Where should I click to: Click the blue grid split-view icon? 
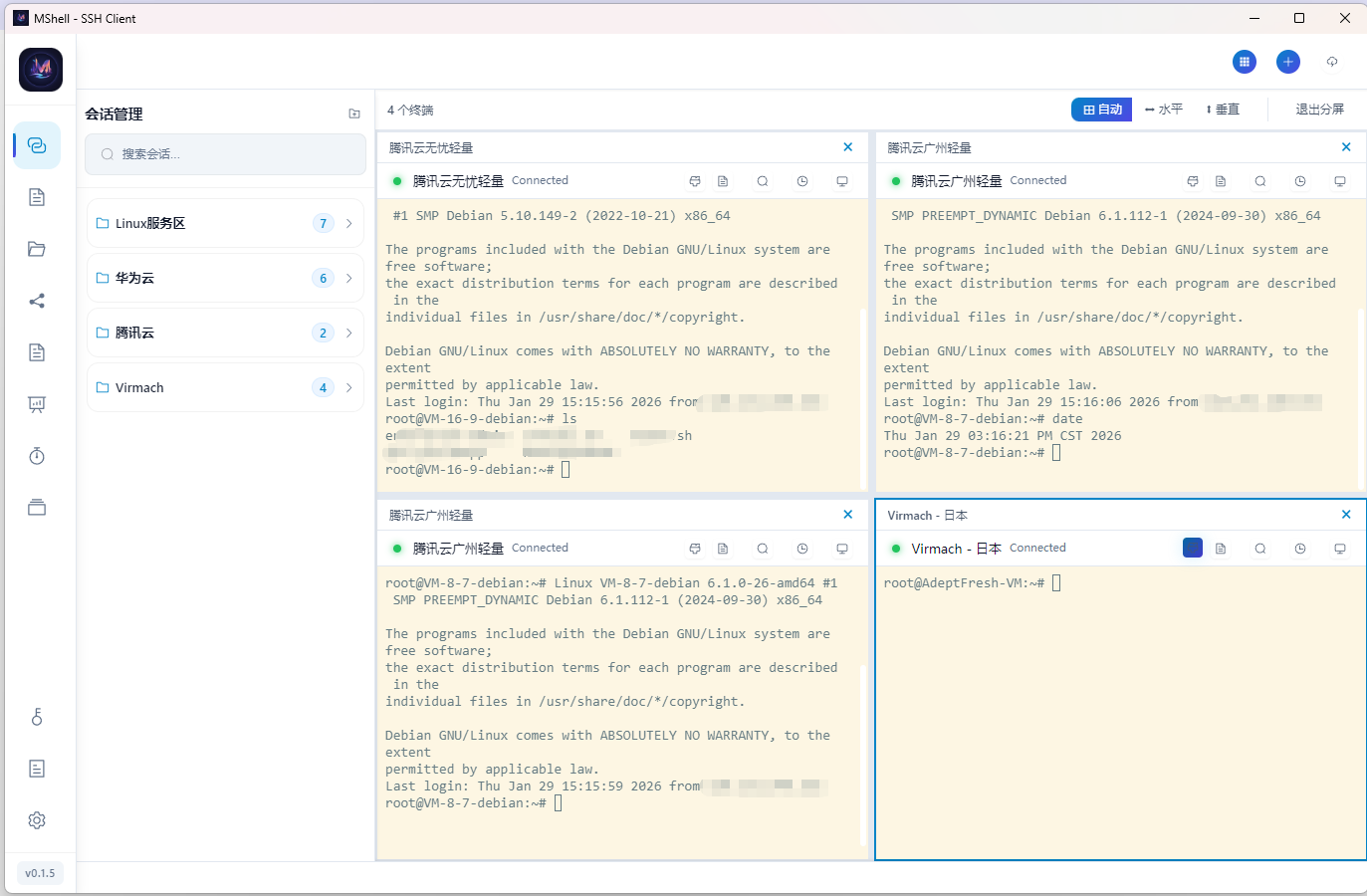pyautogui.click(x=1244, y=62)
